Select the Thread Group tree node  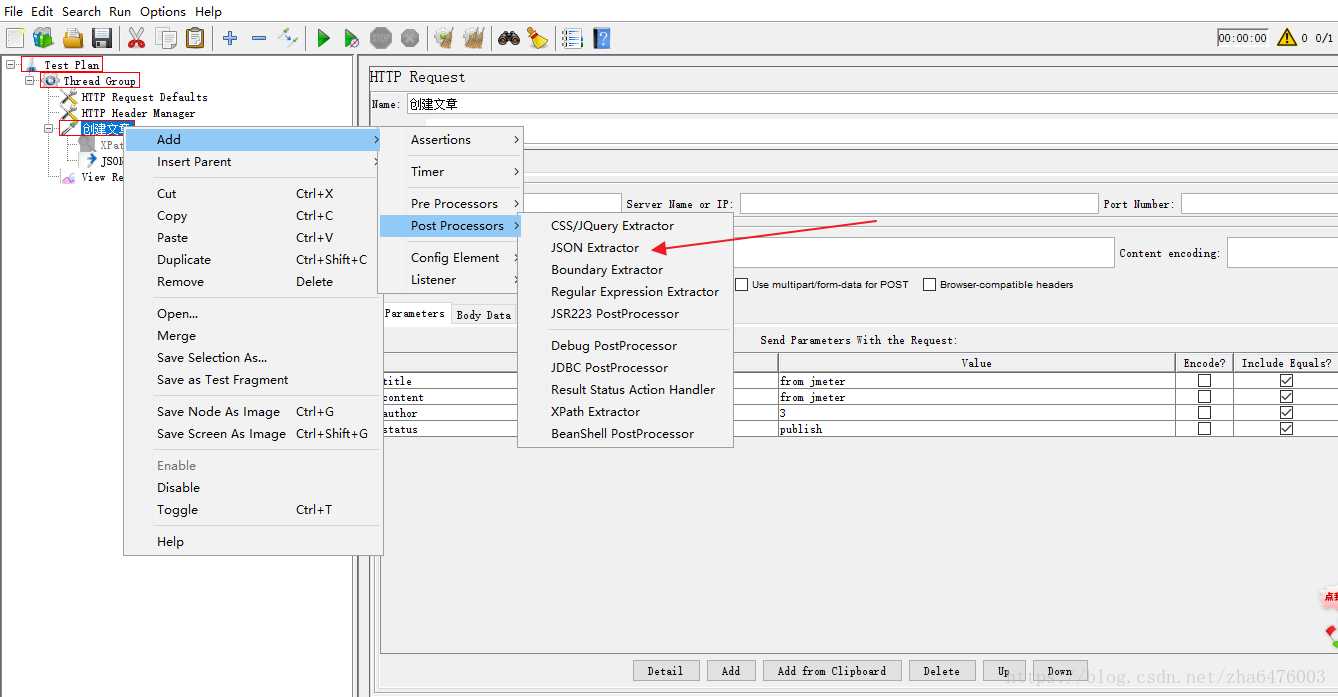click(x=99, y=81)
